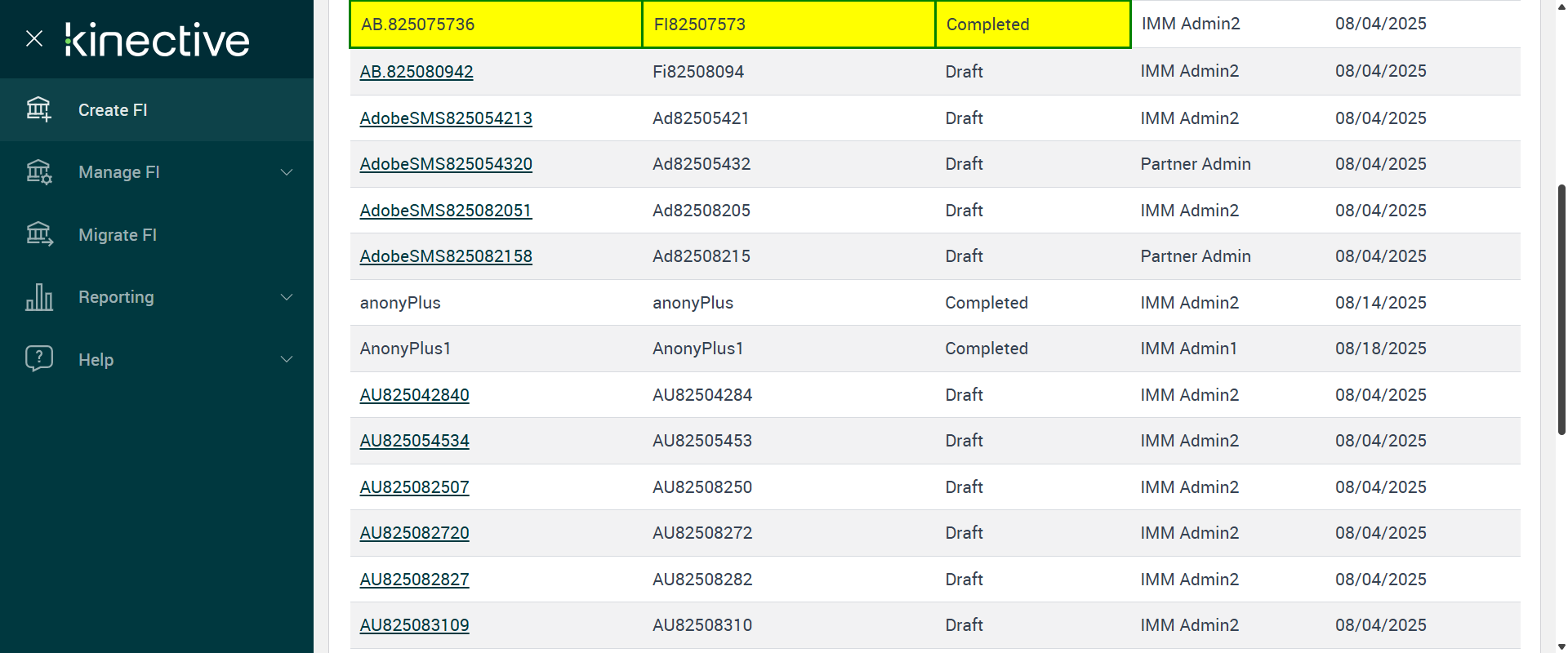Click Draft status in AB.825080942 row
The image size is (1568, 653).
[964, 72]
